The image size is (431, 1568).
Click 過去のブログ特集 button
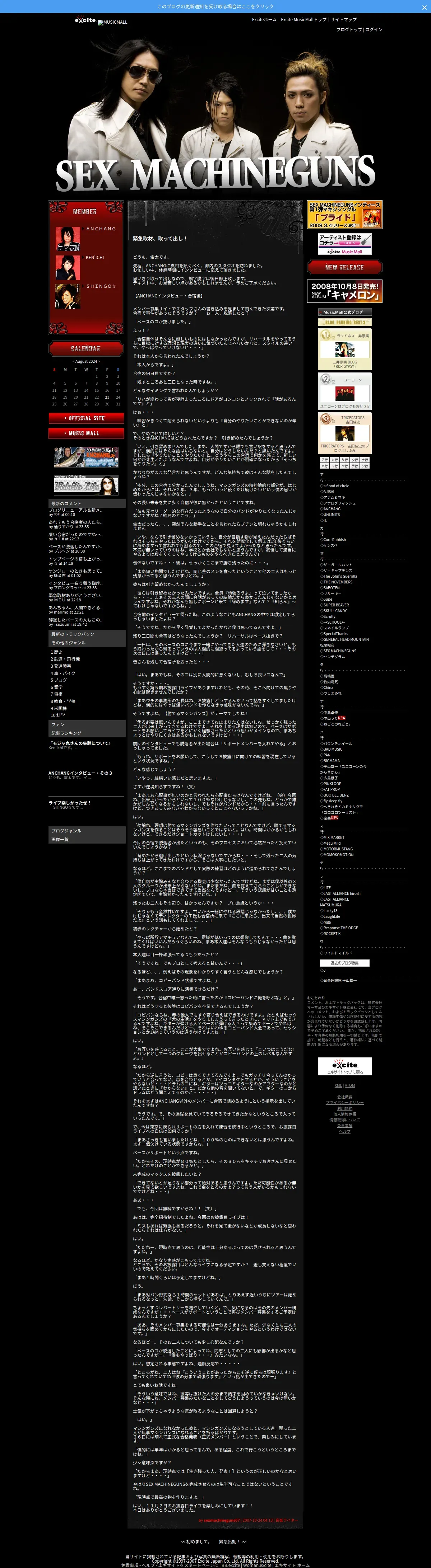click(344, 963)
